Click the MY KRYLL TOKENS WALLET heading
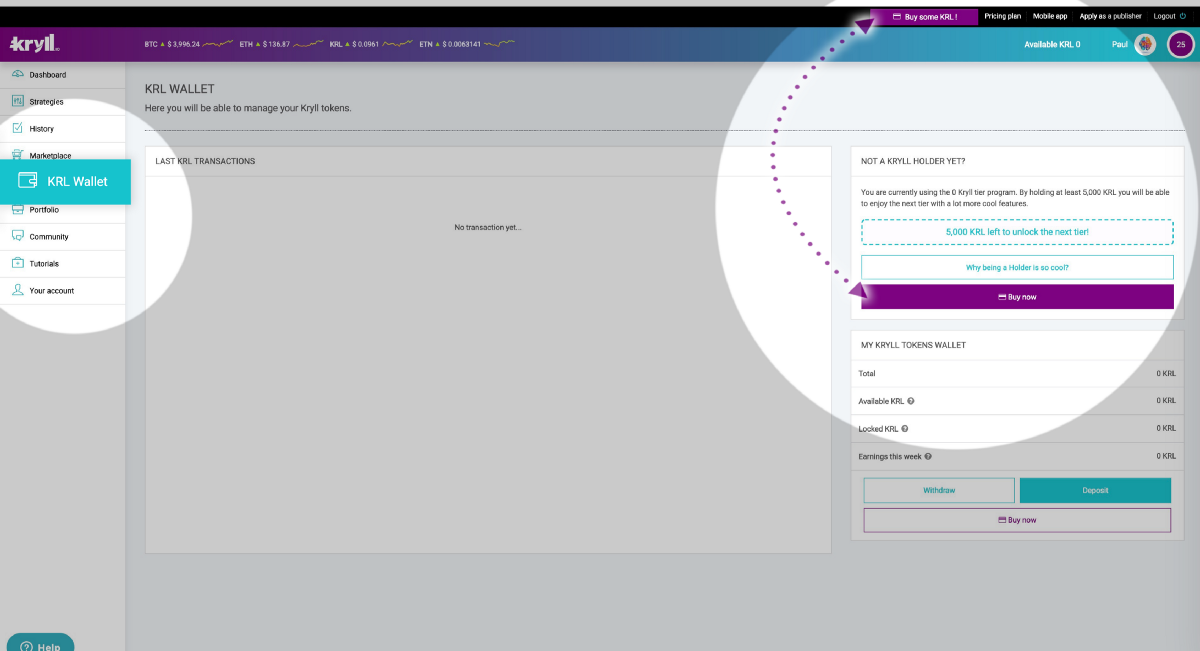 click(x=914, y=345)
